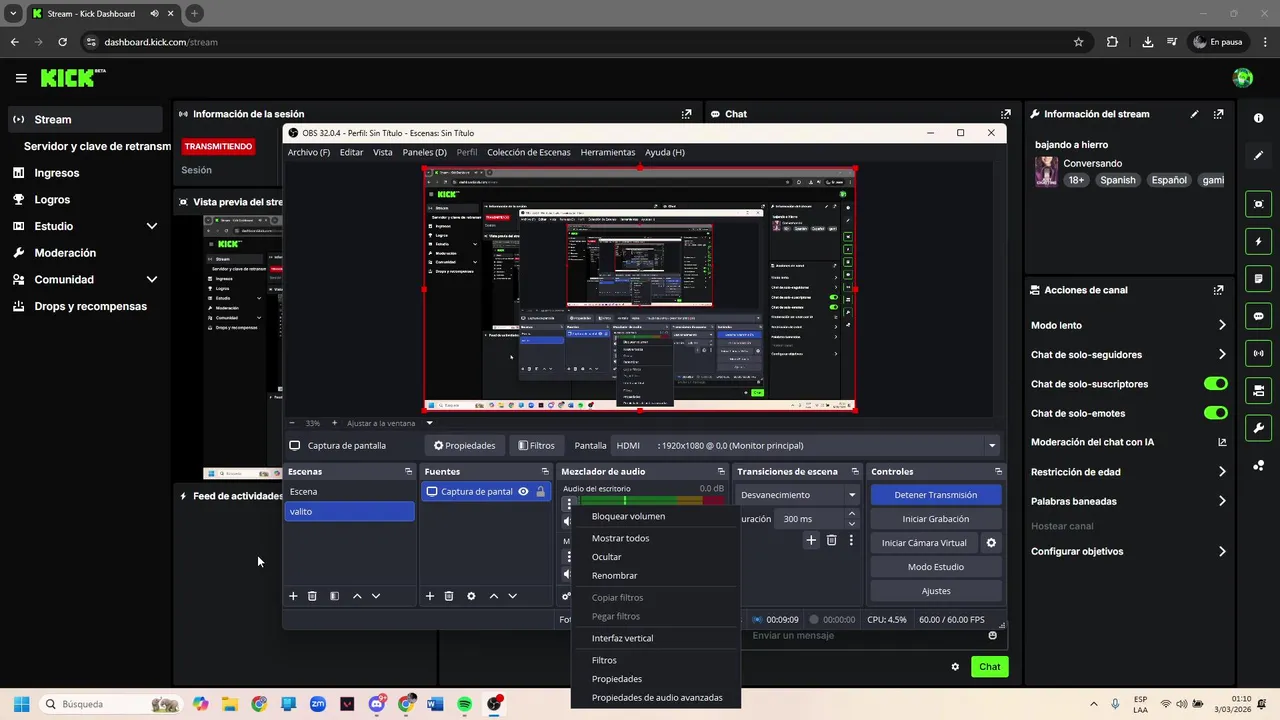Viewport: 1280px width, 720px height.
Task: Move scene up in Escenas panel
Action: click(x=357, y=596)
